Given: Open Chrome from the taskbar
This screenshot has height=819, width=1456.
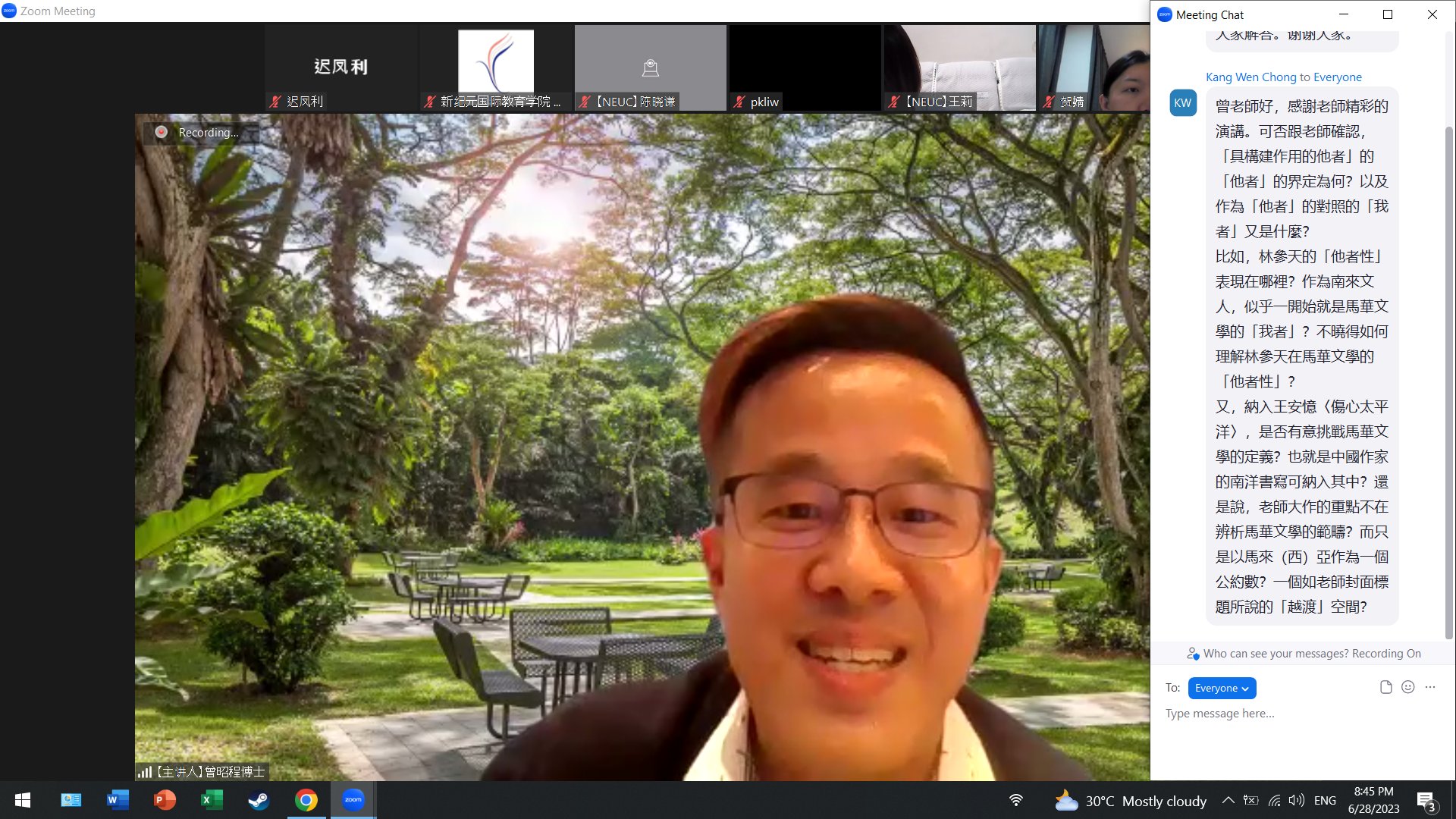Looking at the screenshot, I should [x=306, y=800].
